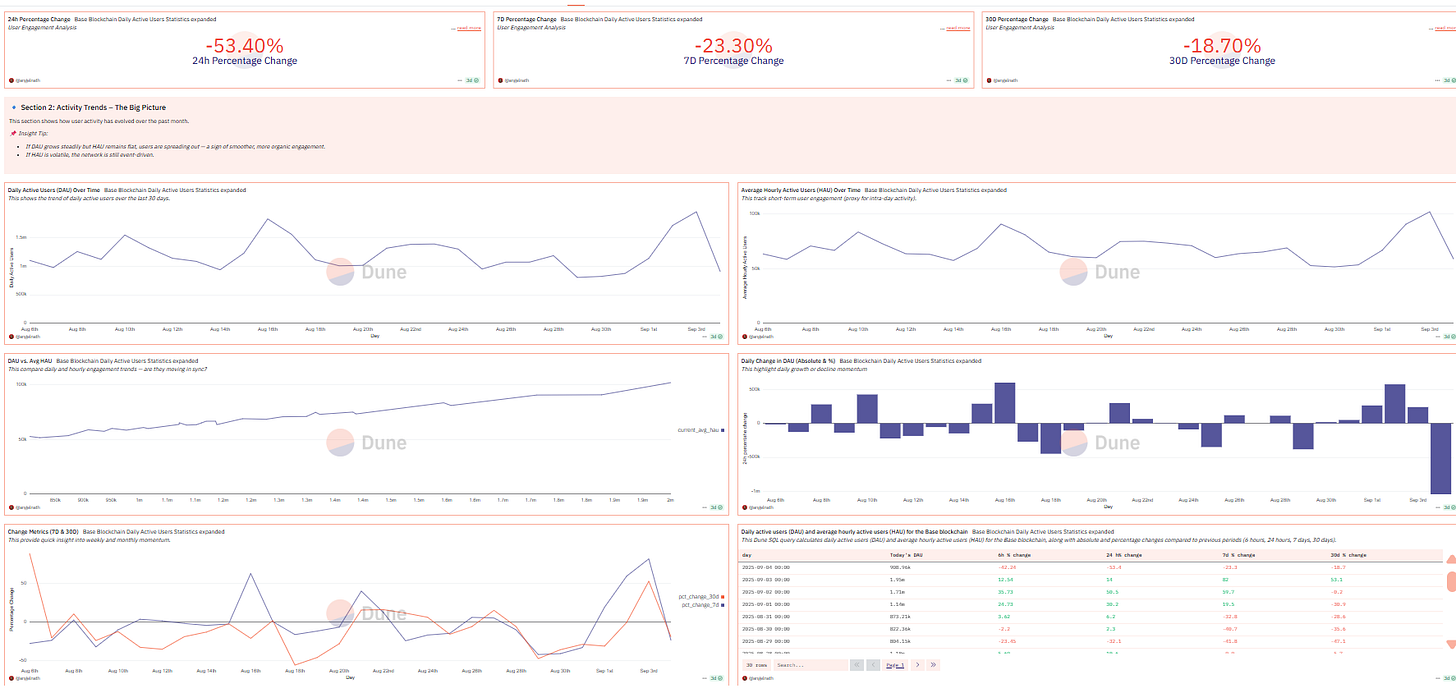
Task: Go to previous table page arrow
Action: 873,665
